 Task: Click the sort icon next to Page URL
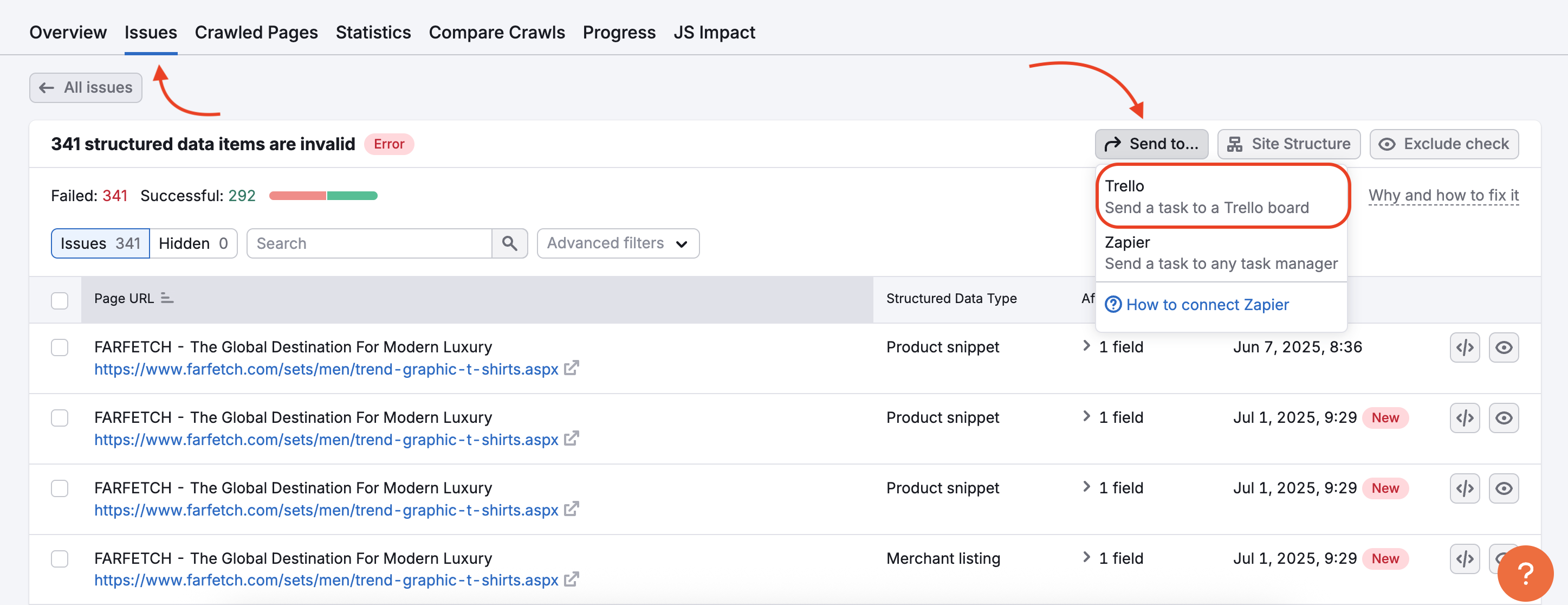[x=166, y=298]
